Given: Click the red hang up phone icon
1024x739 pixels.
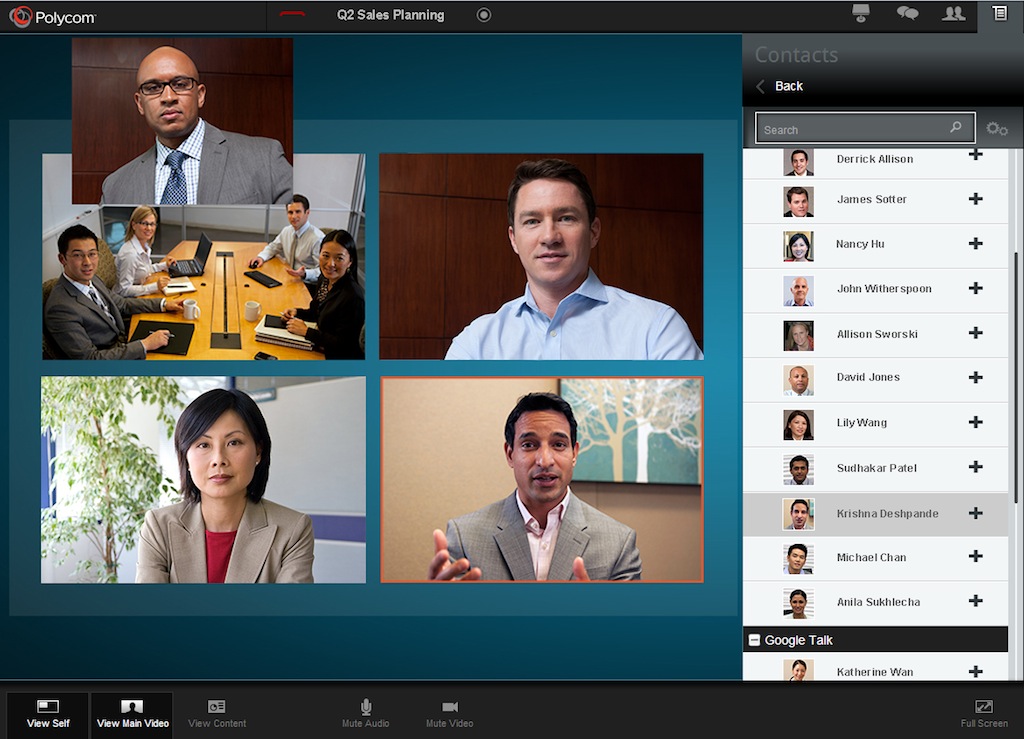Looking at the screenshot, I should pyautogui.click(x=292, y=15).
